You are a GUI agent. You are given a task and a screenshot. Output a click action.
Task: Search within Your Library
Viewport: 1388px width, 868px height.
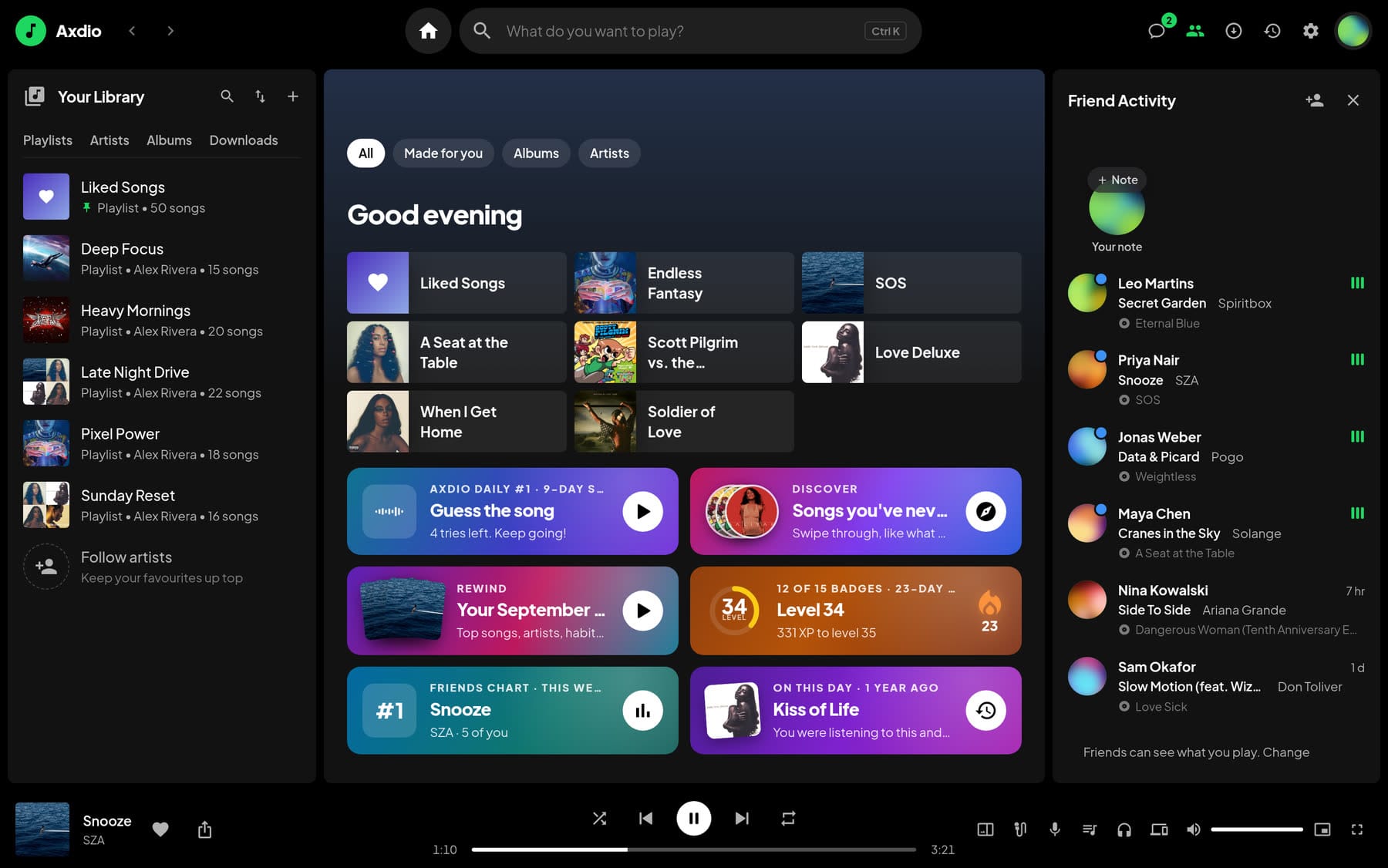(x=227, y=96)
